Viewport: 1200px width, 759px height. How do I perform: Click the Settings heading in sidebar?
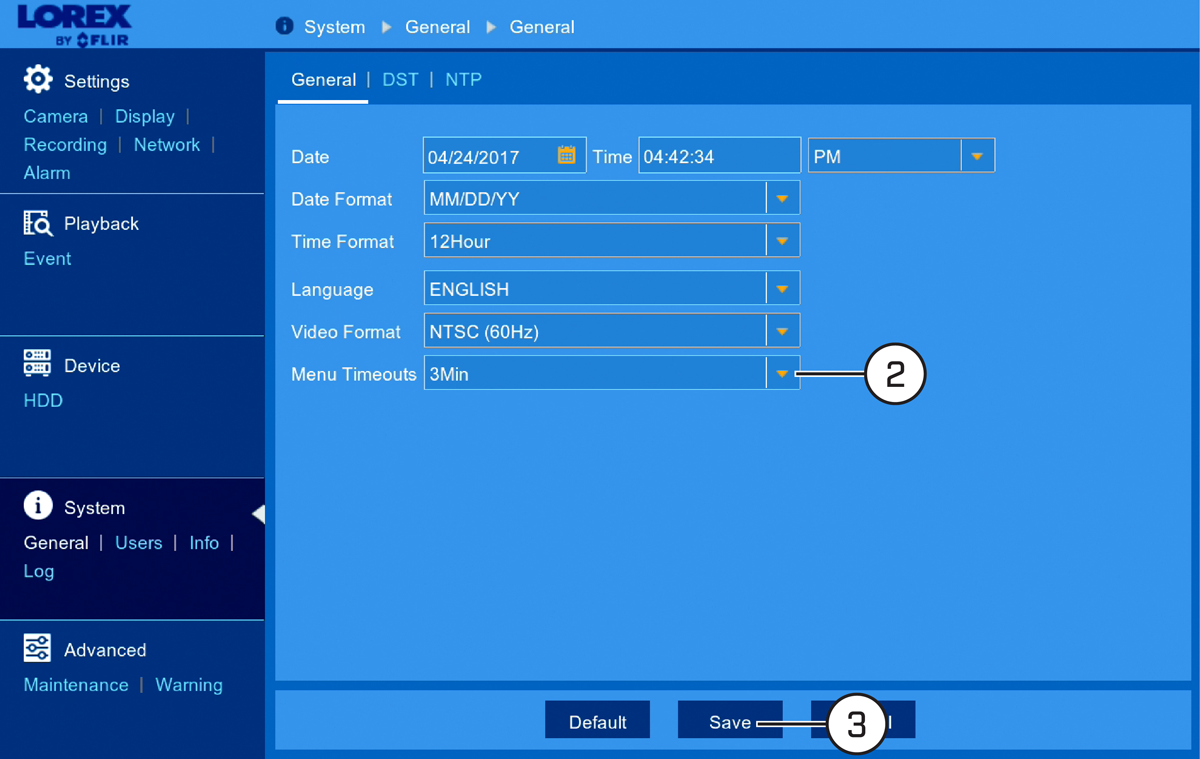(97, 81)
